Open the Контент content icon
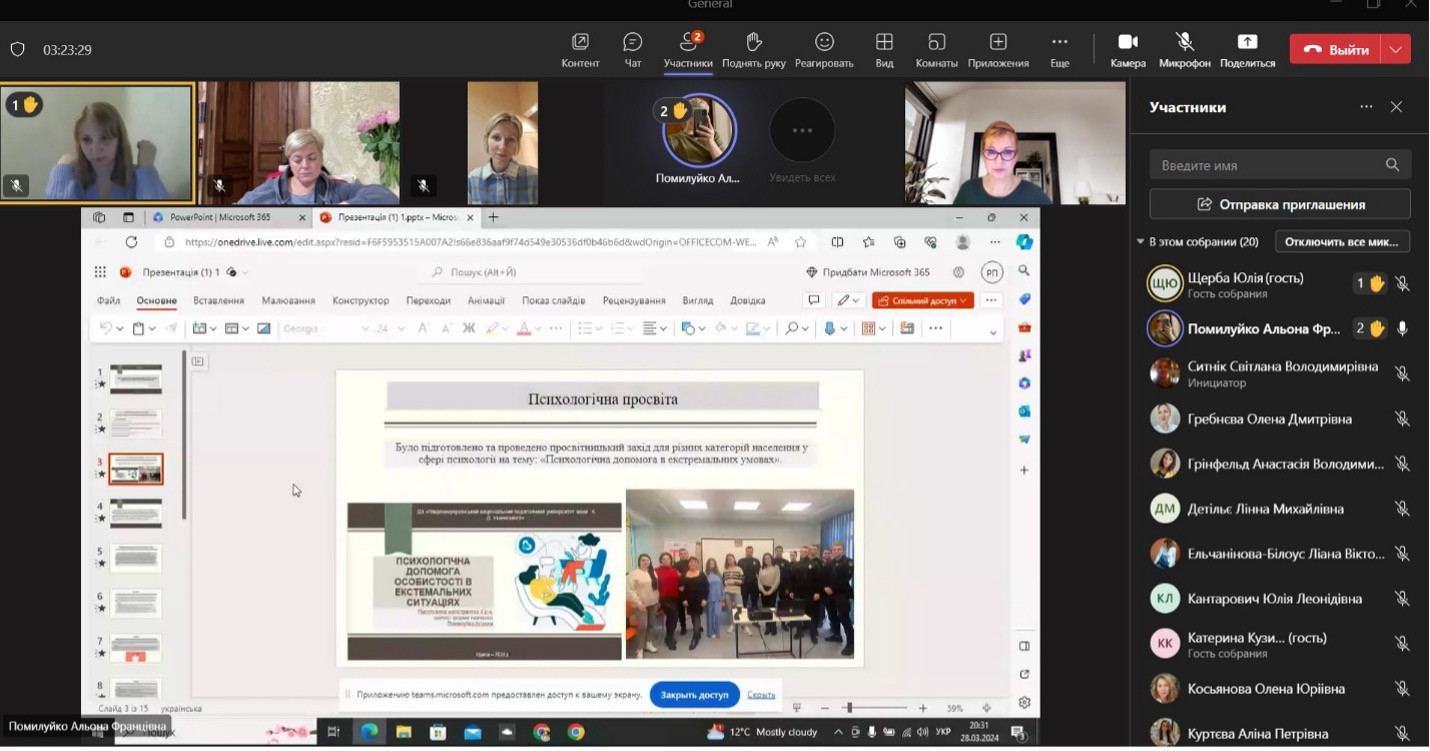 580,42
